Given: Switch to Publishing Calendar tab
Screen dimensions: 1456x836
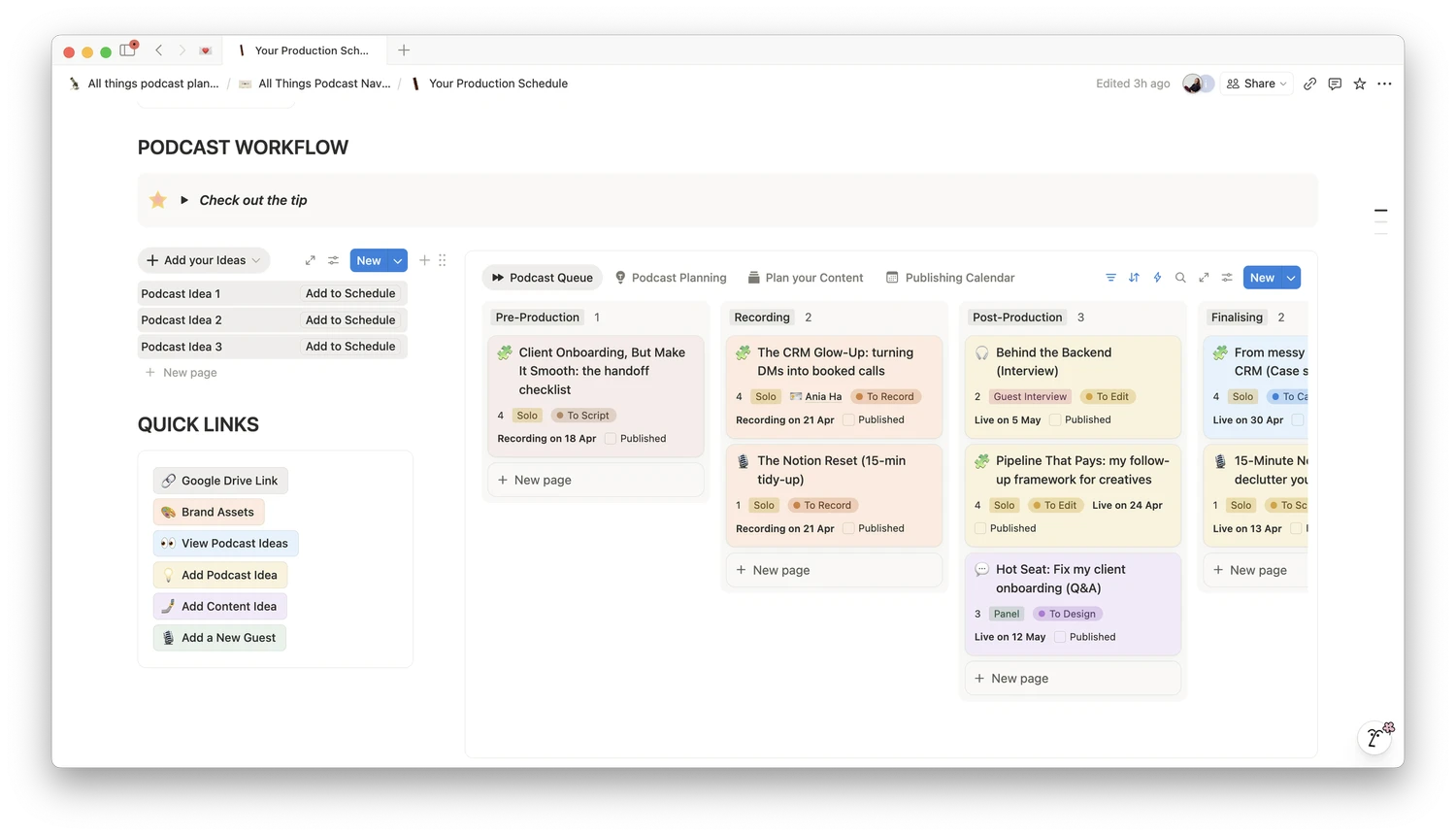Looking at the screenshot, I should point(950,278).
